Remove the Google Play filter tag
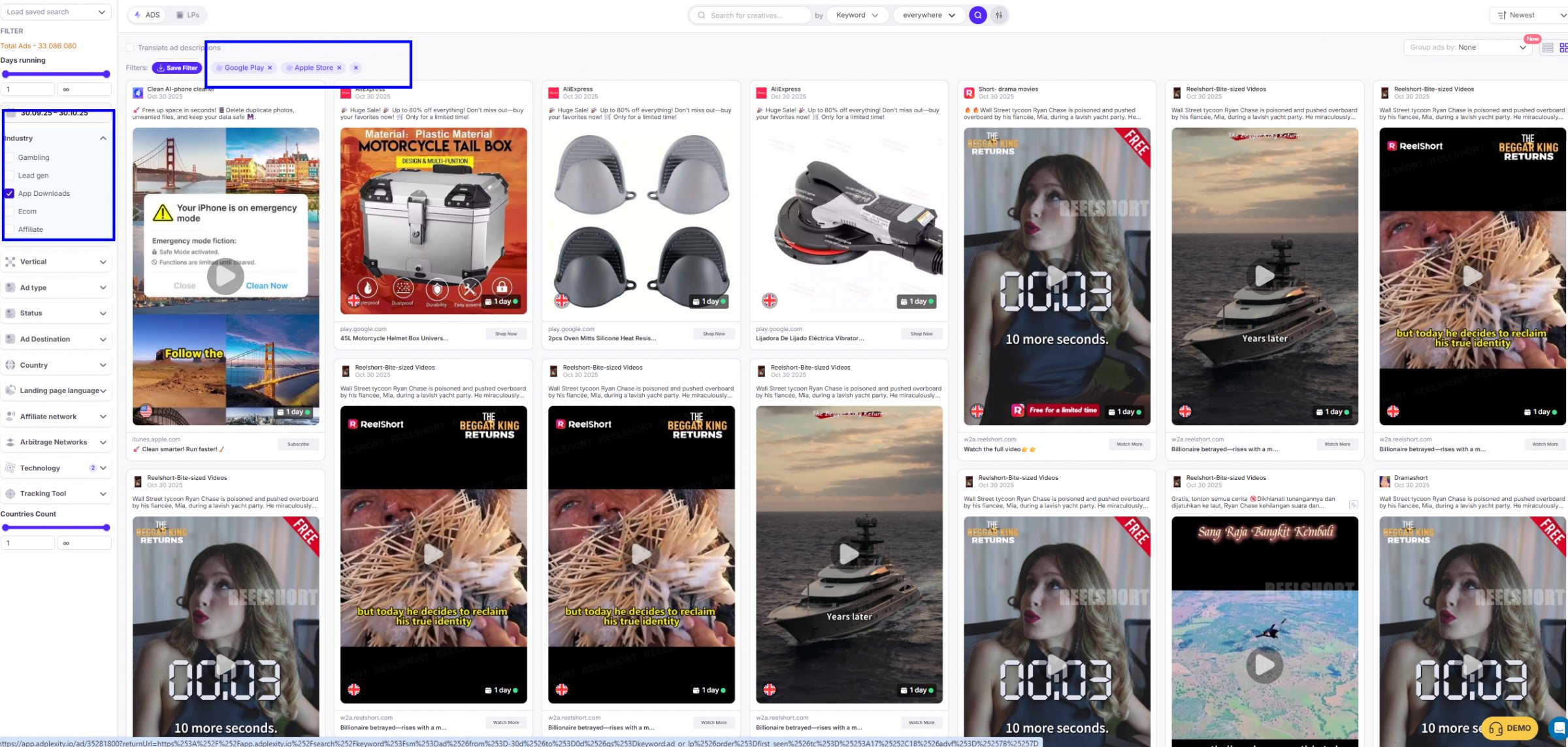This screenshot has height=747, width=1568. (270, 68)
